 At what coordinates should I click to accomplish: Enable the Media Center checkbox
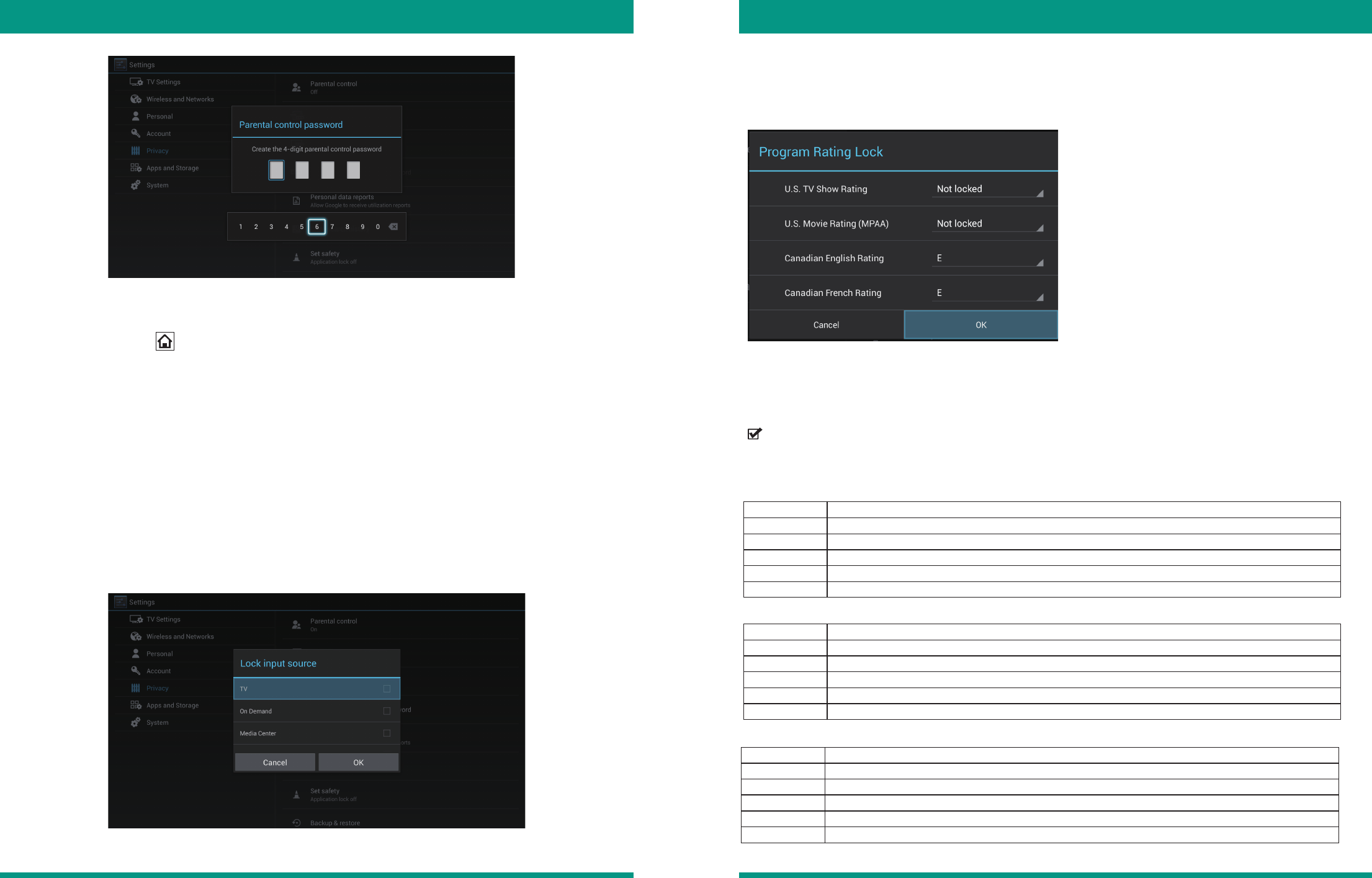387,733
